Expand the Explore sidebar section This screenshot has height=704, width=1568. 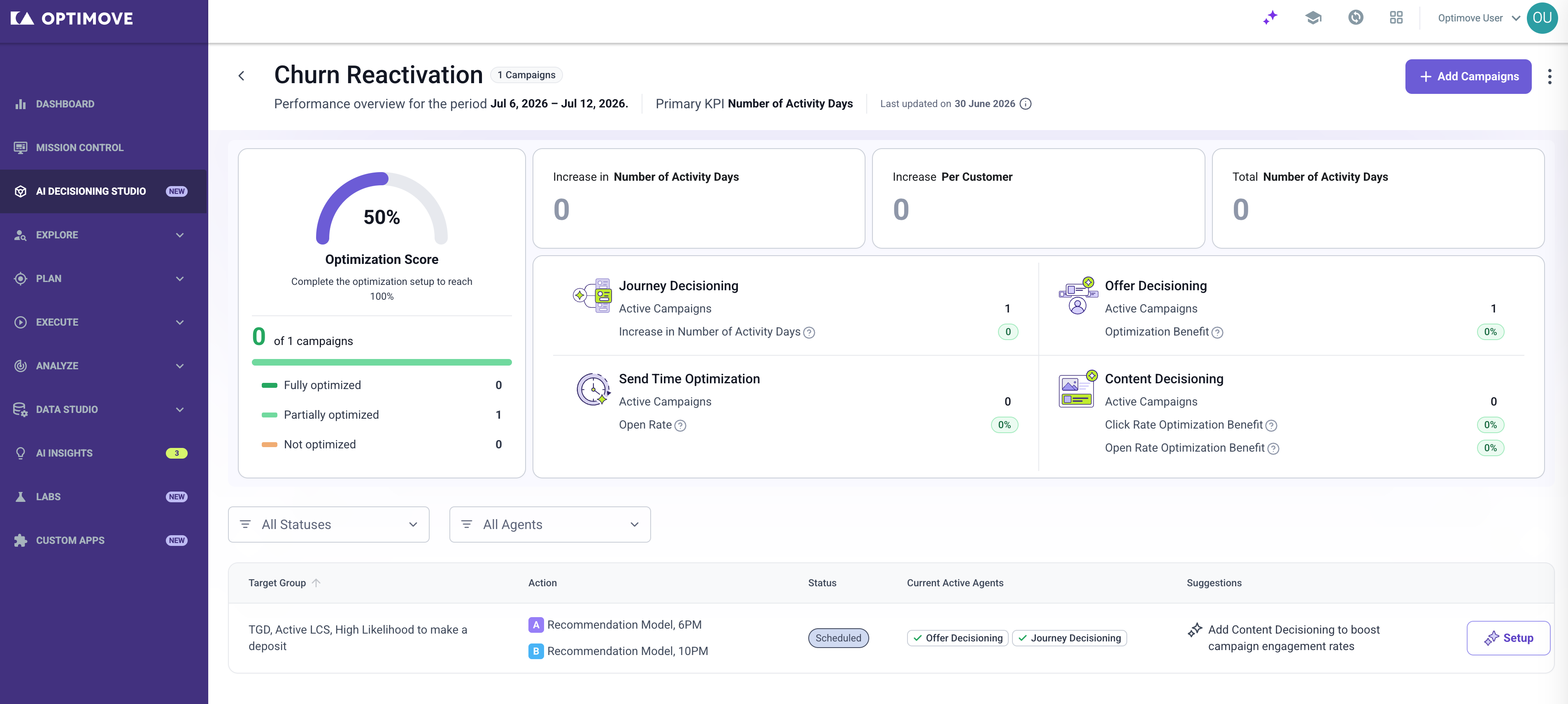(179, 235)
